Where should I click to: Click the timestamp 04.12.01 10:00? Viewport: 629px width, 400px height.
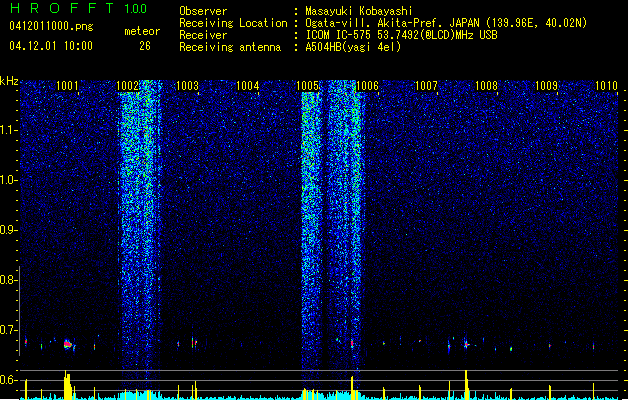click(x=51, y=46)
